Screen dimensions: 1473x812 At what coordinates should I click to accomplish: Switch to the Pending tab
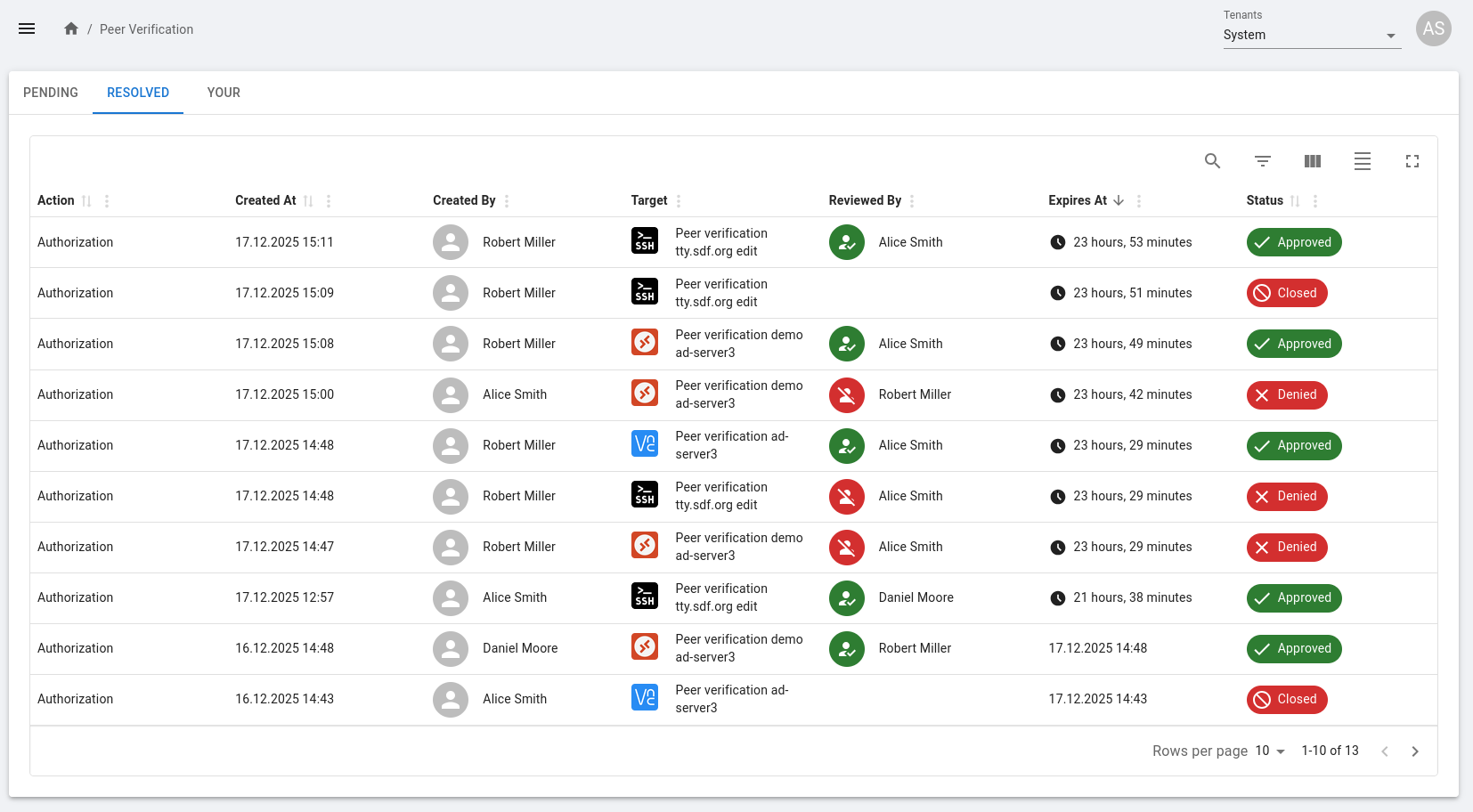[51, 93]
